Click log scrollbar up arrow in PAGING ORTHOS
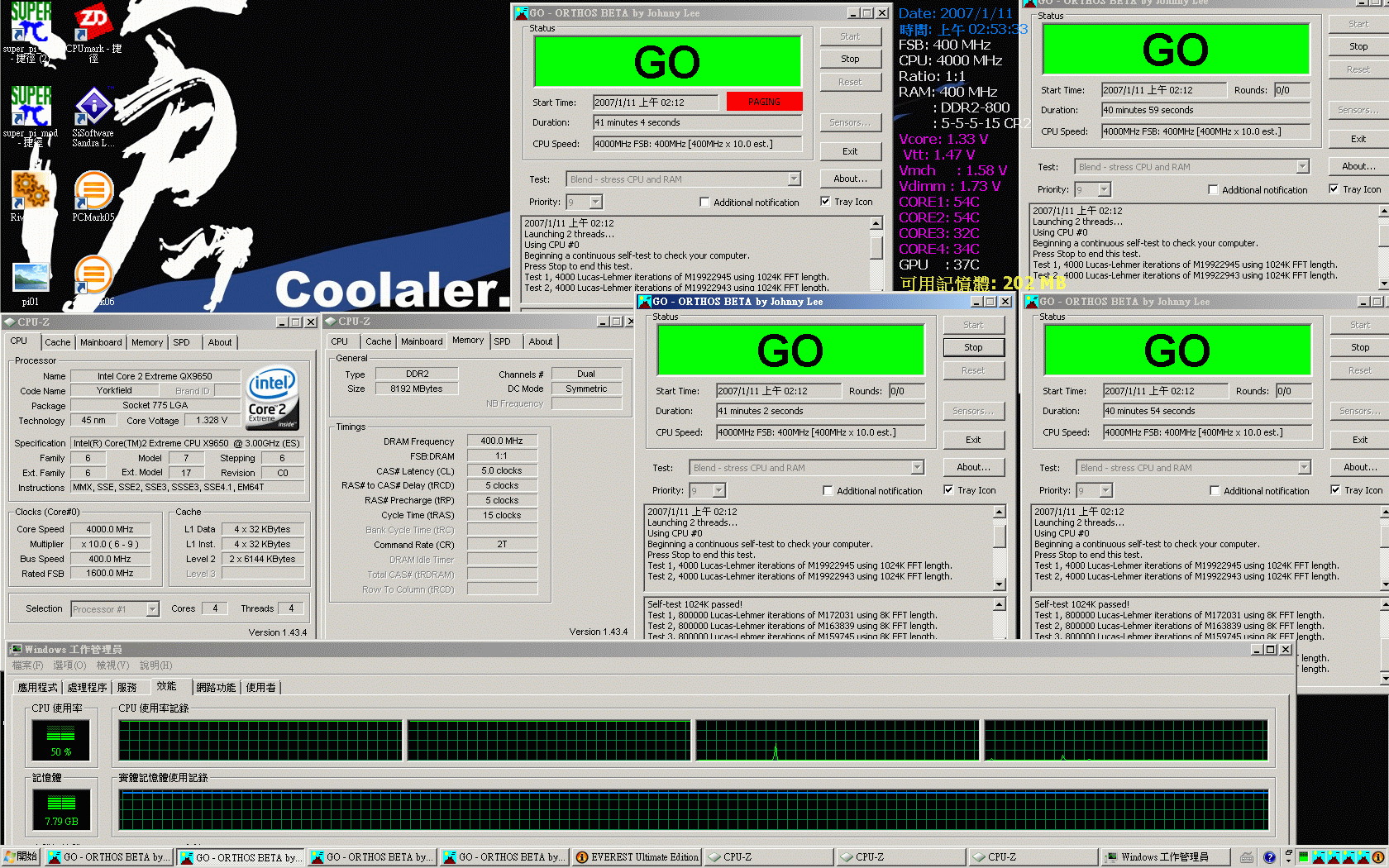The image size is (1389, 868). pos(876,223)
